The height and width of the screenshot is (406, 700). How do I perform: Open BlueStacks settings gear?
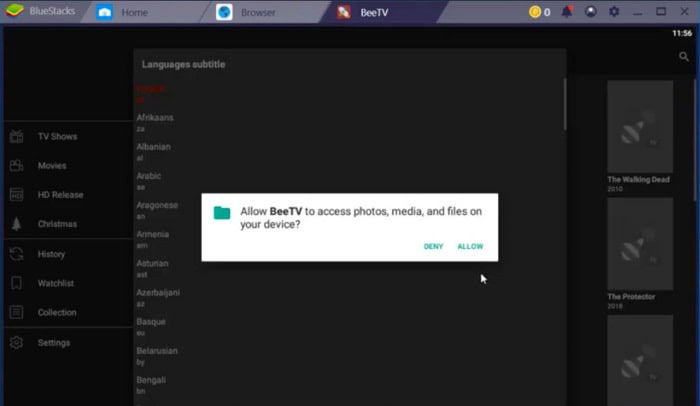tap(614, 12)
